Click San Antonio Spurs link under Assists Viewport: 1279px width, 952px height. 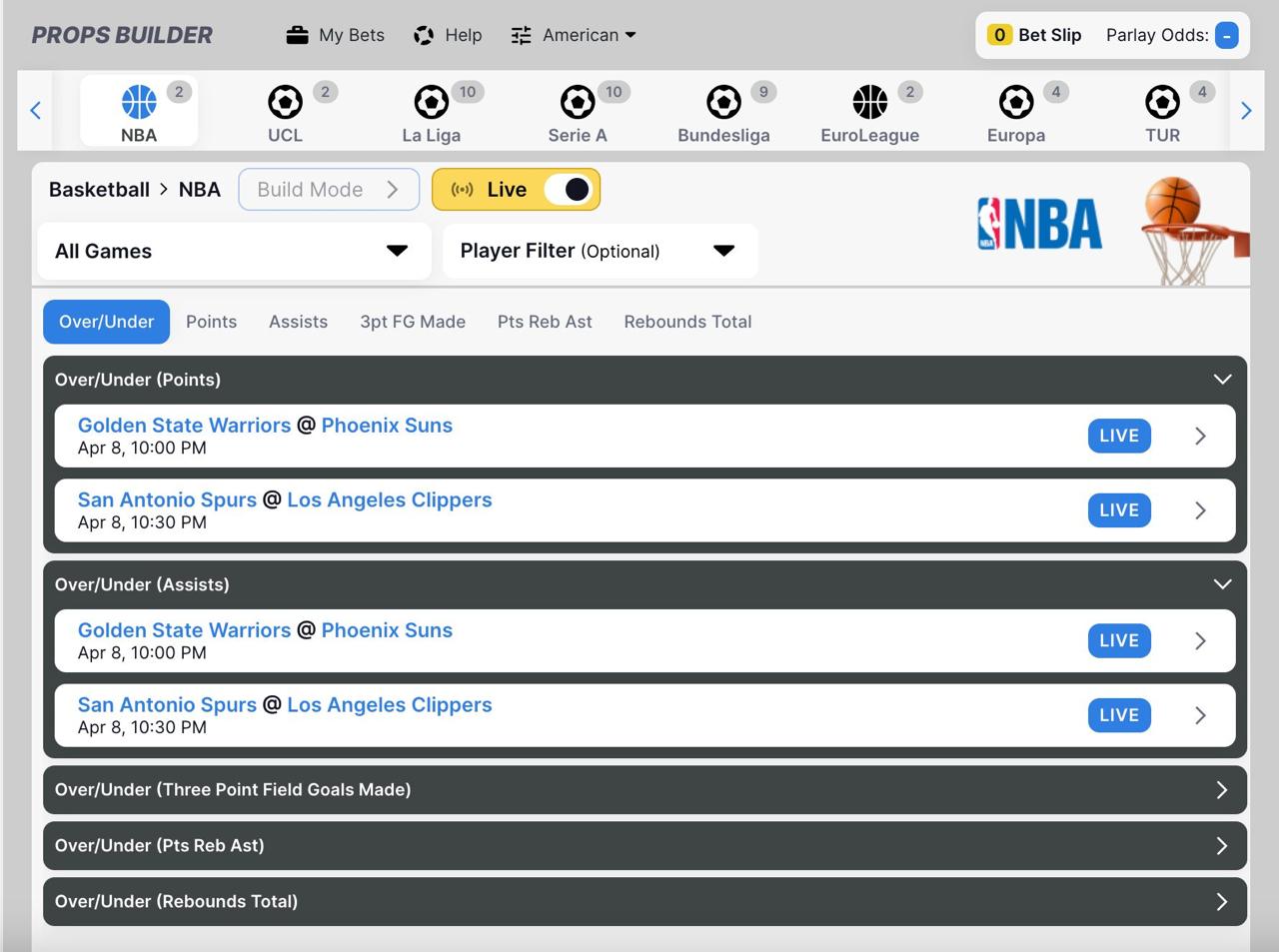(167, 704)
